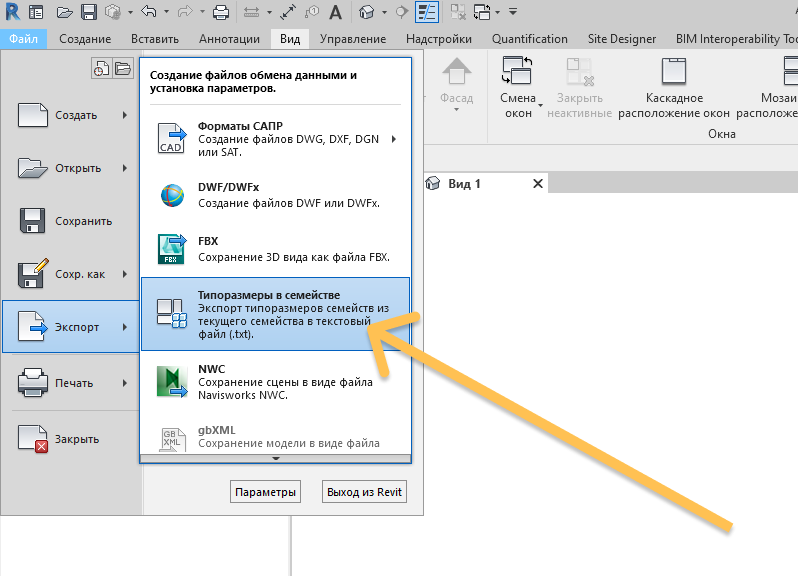The width and height of the screenshot is (798, 576).
Task: Click the Вид 1 view tab cube icon
Action: tap(433, 184)
